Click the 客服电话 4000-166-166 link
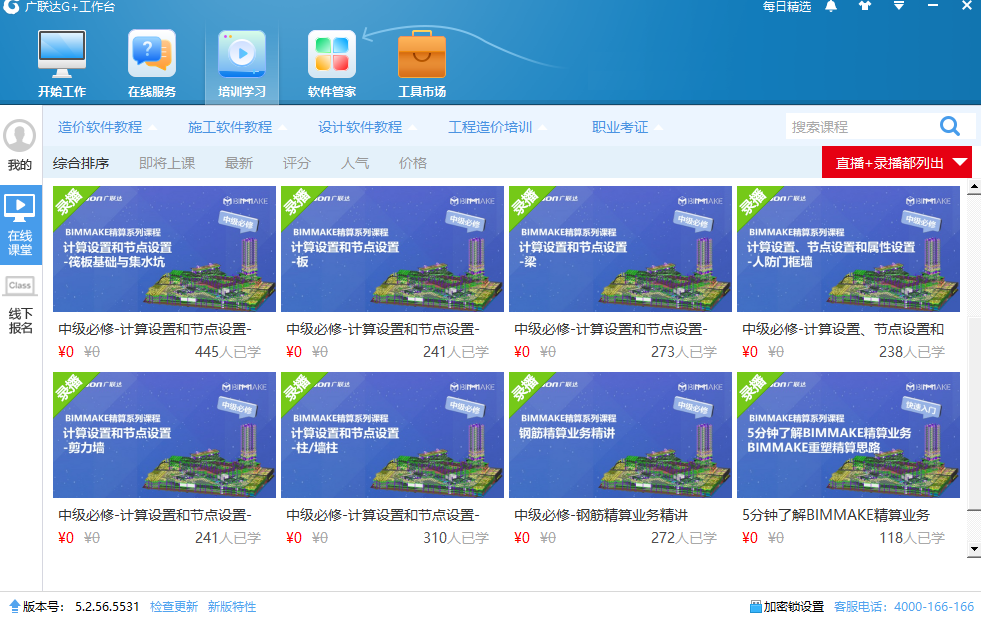This screenshot has width=981, height=619. (x=904, y=606)
